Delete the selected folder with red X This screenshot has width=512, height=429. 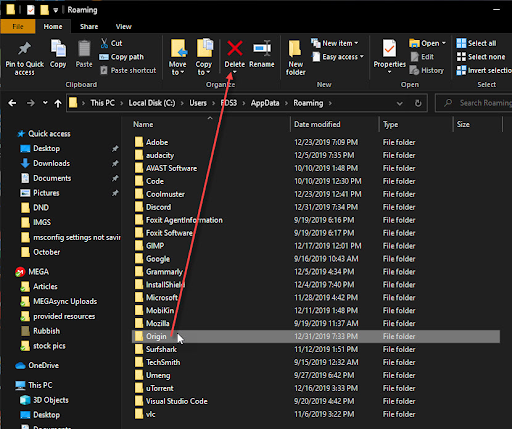click(x=235, y=48)
